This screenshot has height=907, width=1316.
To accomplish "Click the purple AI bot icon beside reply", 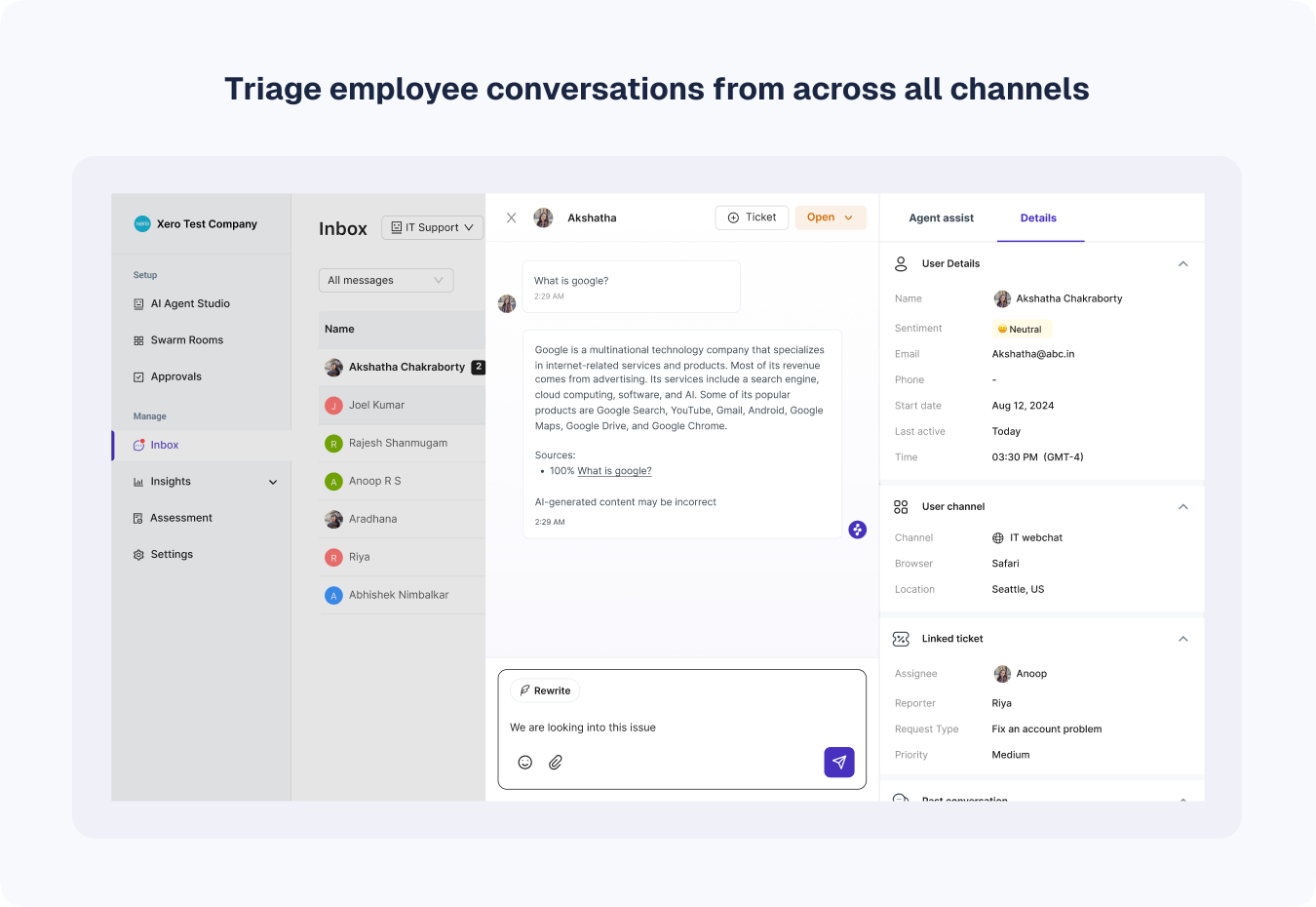I will tap(858, 530).
